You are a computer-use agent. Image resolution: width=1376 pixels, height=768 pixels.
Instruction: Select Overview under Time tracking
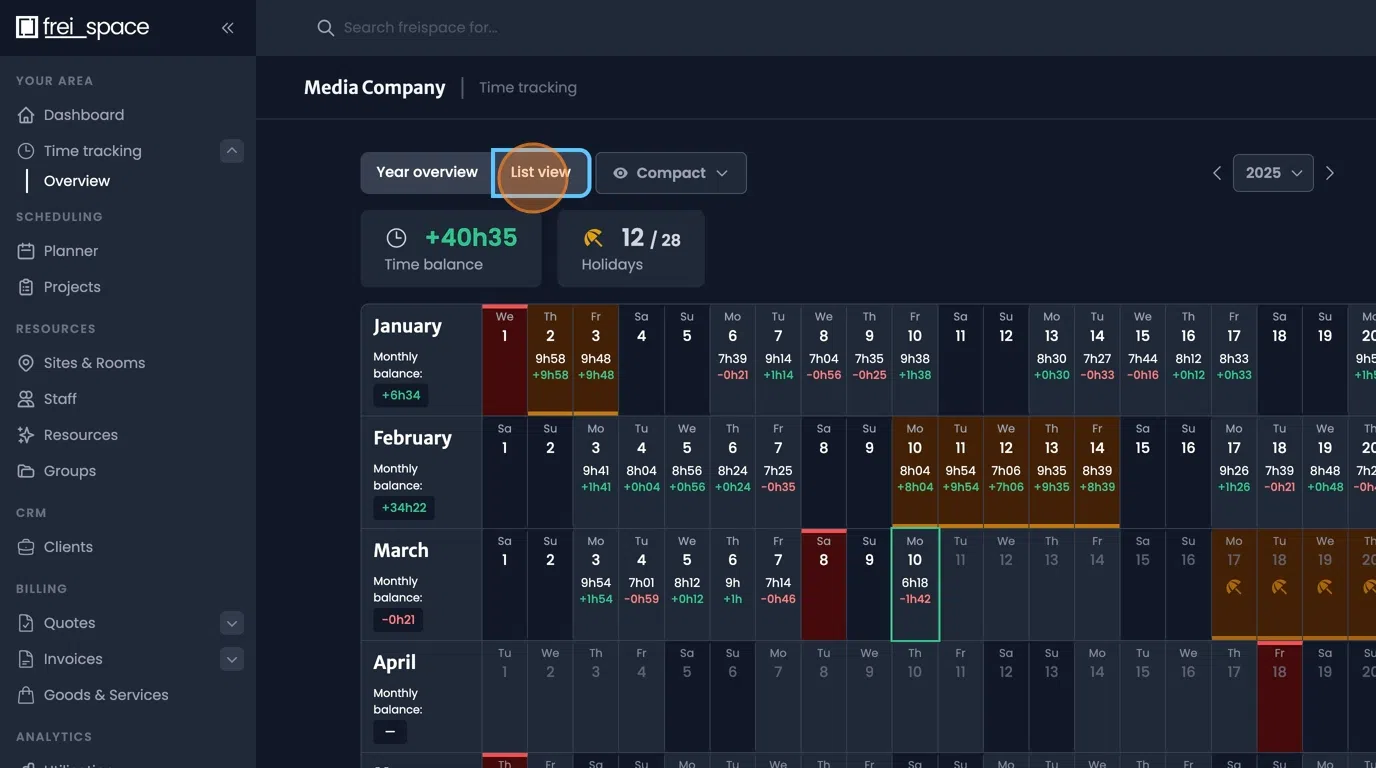(x=77, y=181)
